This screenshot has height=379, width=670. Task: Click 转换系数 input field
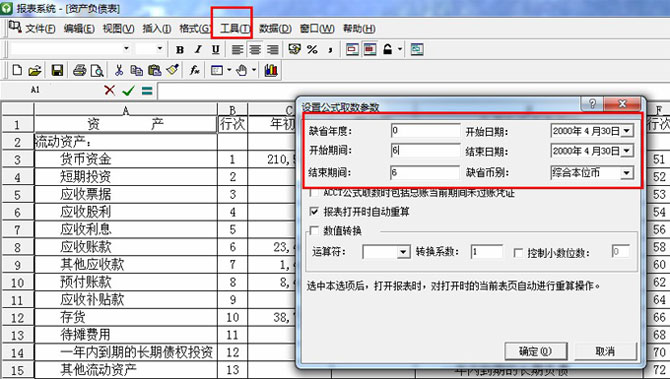coord(487,252)
